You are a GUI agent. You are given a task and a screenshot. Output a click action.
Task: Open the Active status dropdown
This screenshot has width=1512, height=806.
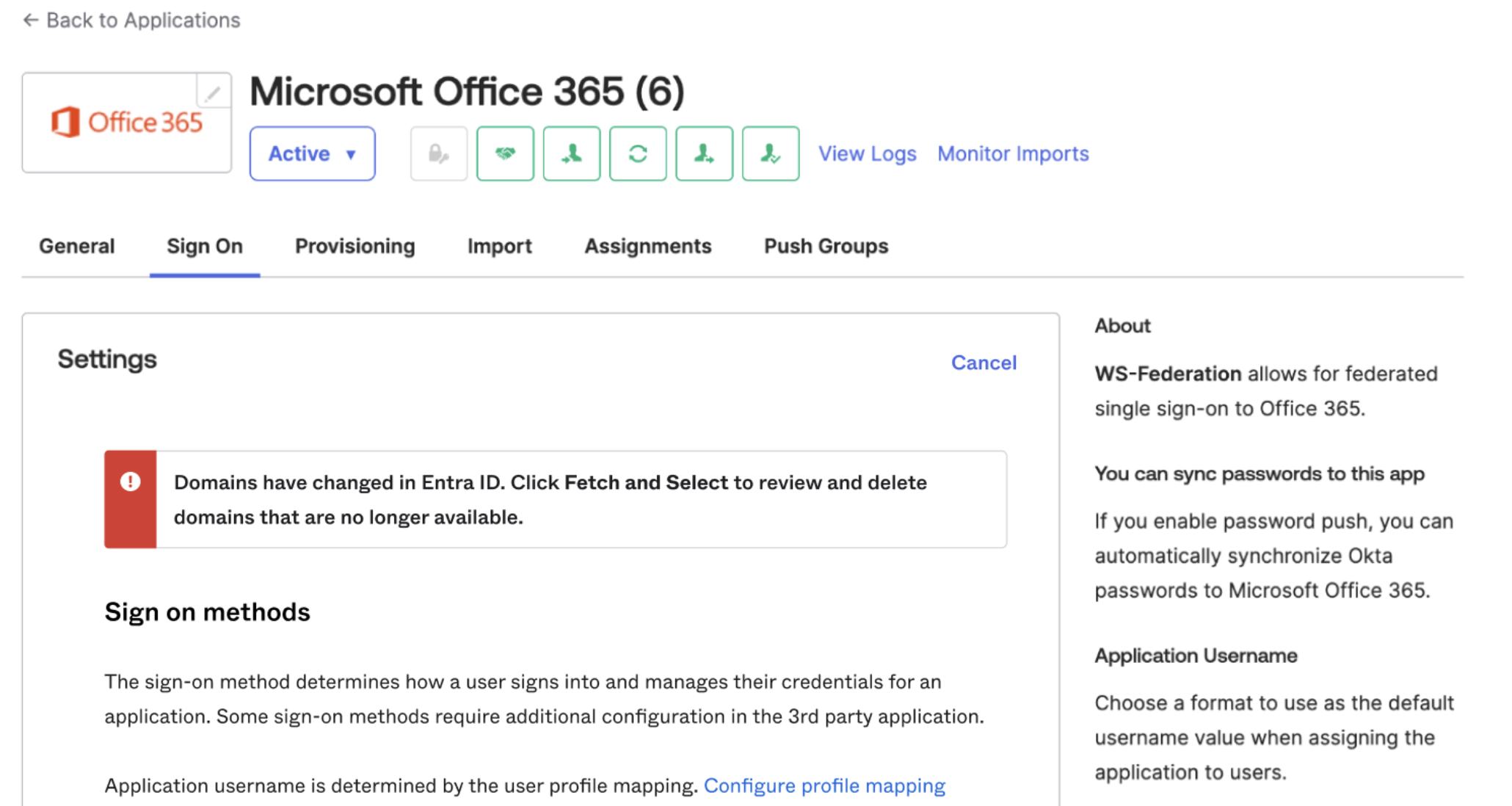[x=313, y=153]
